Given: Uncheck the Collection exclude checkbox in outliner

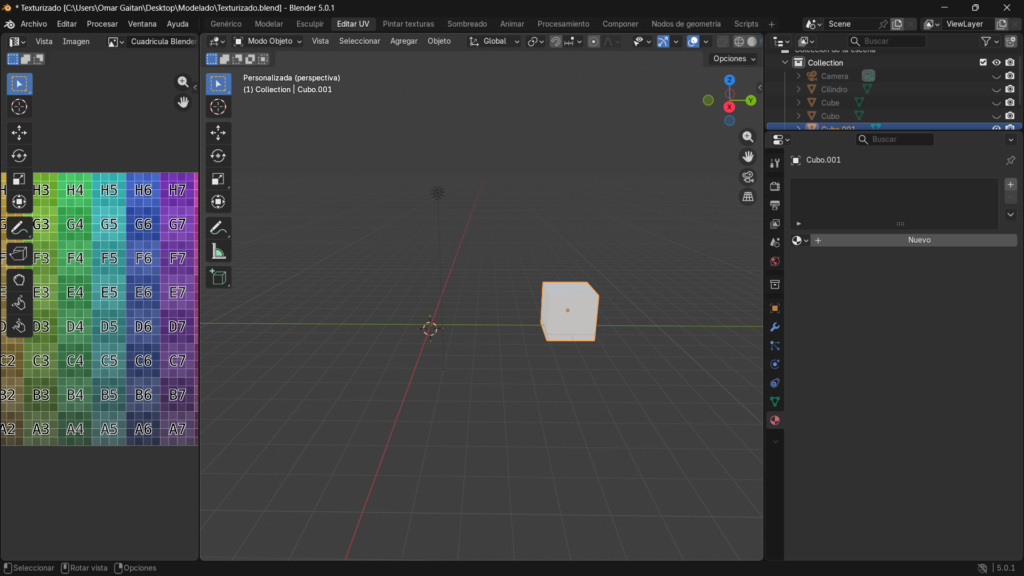Looking at the screenshot, I should (x=983, y=63).
